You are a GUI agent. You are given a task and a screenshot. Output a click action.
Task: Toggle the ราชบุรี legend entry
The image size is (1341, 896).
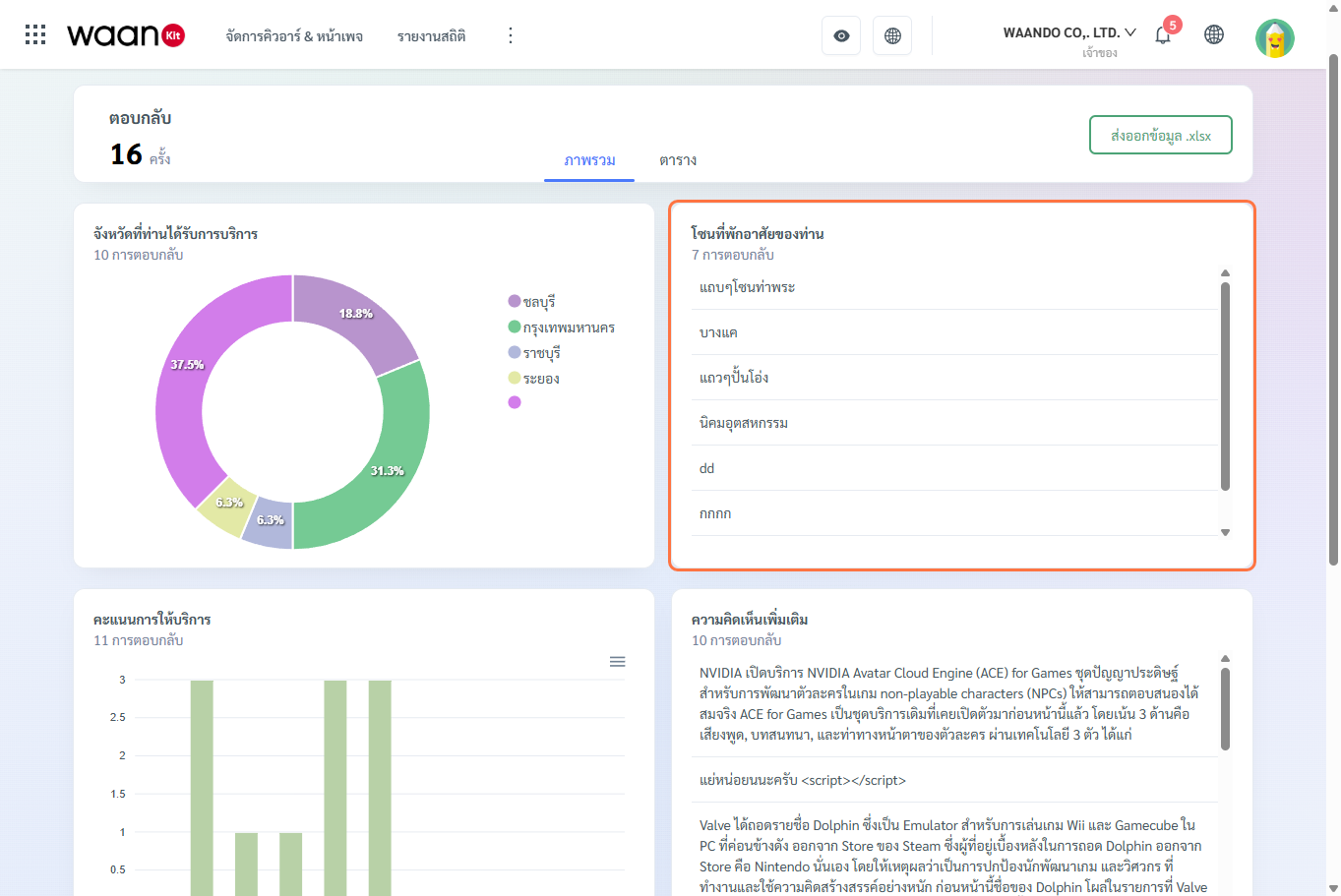click(x=534, y=353)
